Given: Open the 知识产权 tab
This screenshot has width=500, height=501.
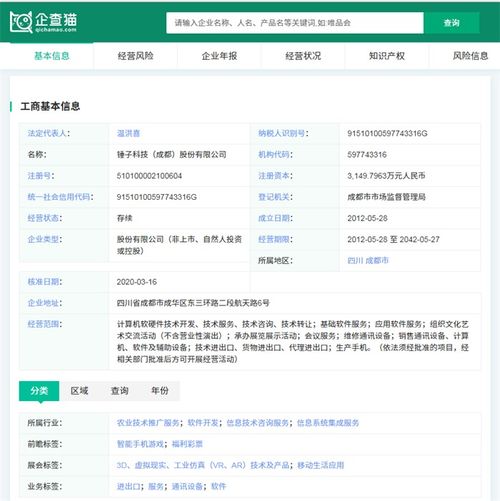Looking at the screenshot, I should coord(387,56).
